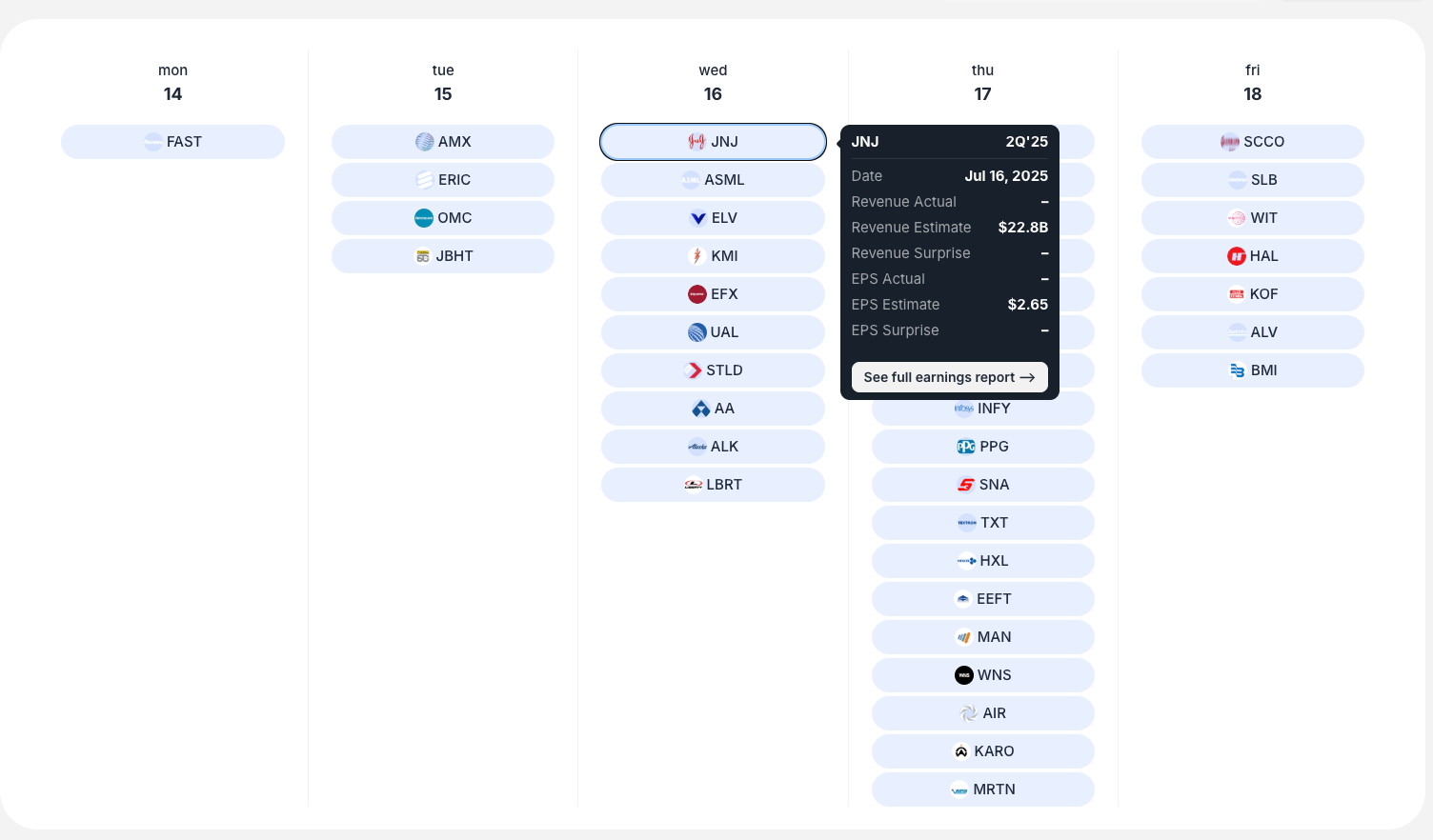Click the KARO company logo icon

pos(961,751)
